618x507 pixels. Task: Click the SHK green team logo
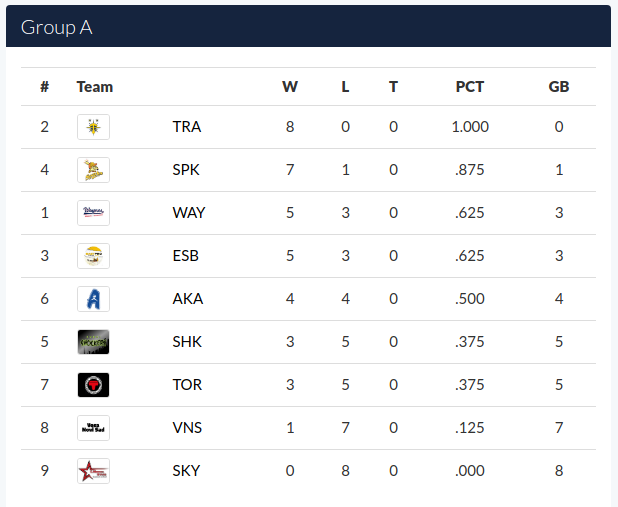[x=93, y=342]
